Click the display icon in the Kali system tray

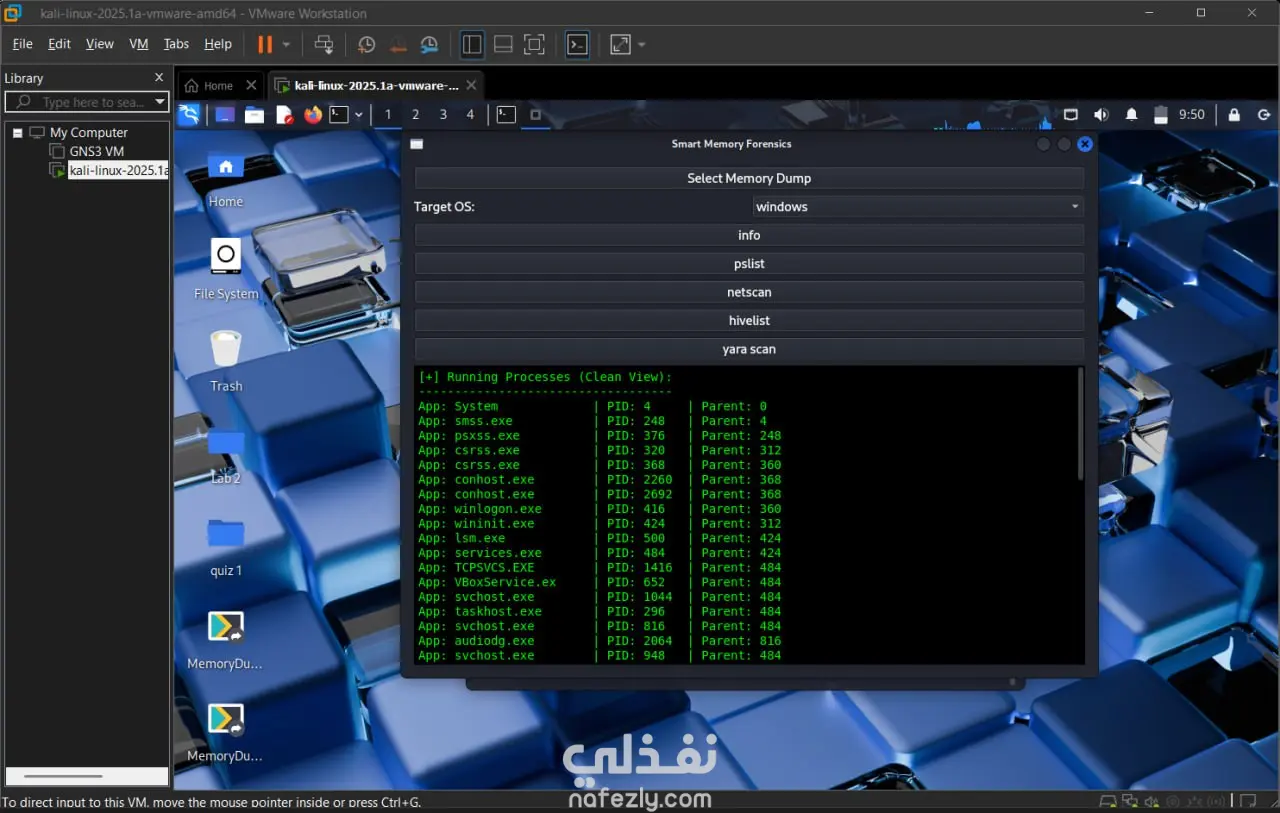click(x=1071, y=115)
